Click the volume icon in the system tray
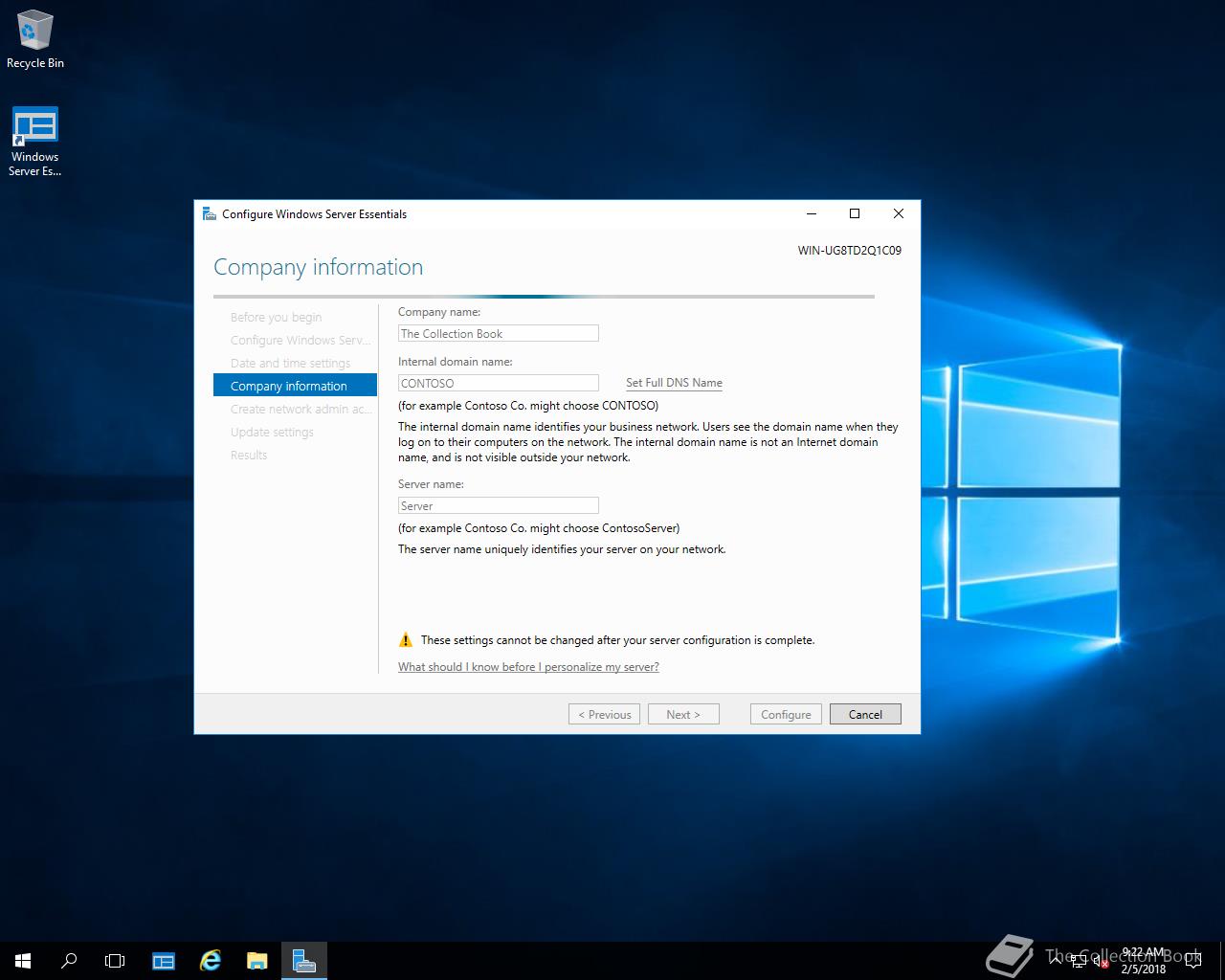The width and height of the screenshot is (1225, 980). tap(1101, 961)
